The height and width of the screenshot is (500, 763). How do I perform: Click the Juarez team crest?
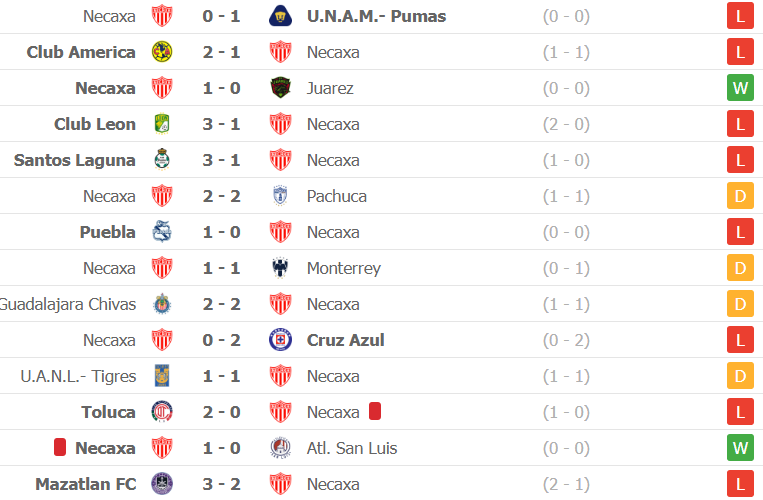tap(280, 88)
